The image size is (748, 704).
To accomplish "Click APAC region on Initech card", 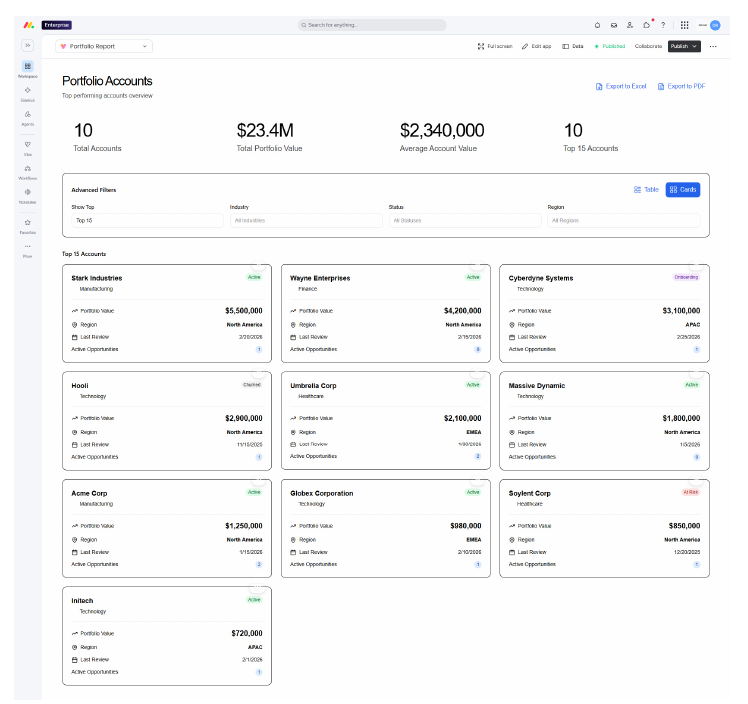I will pyautogui.click(x=255, y=647).
